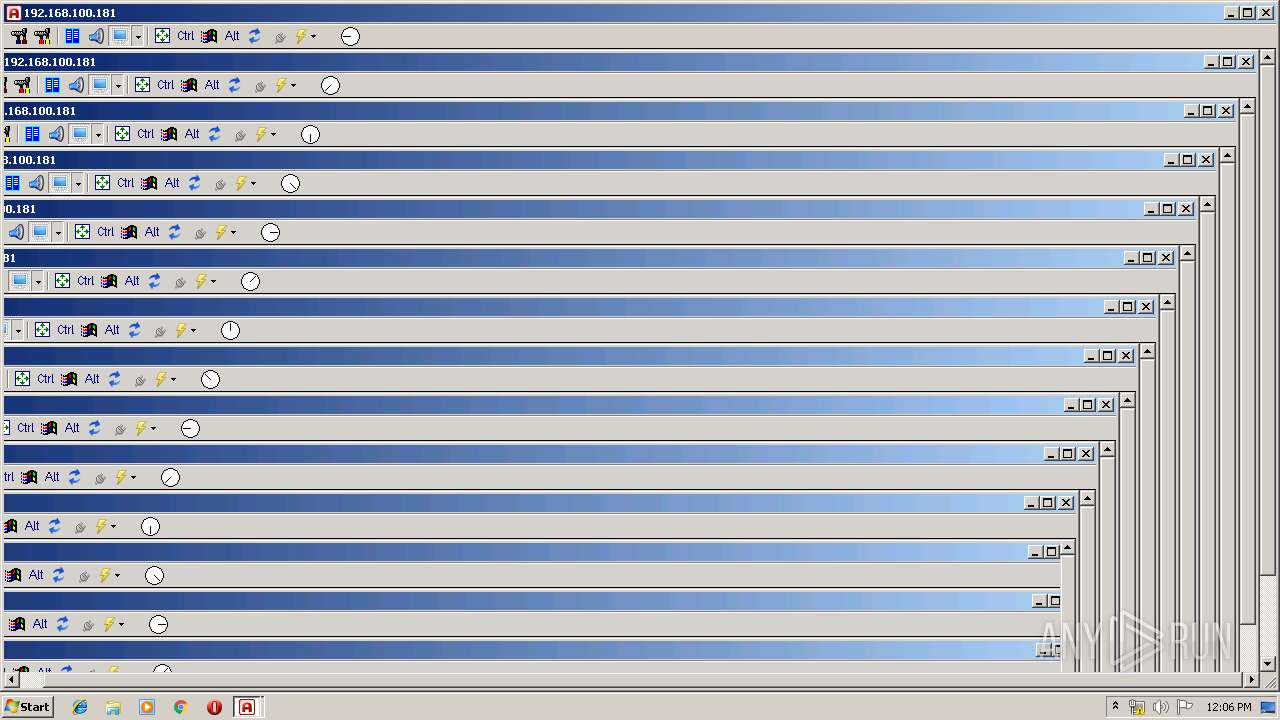
Task: Open Opera browser from the taskbar
Action: point(214,707)
